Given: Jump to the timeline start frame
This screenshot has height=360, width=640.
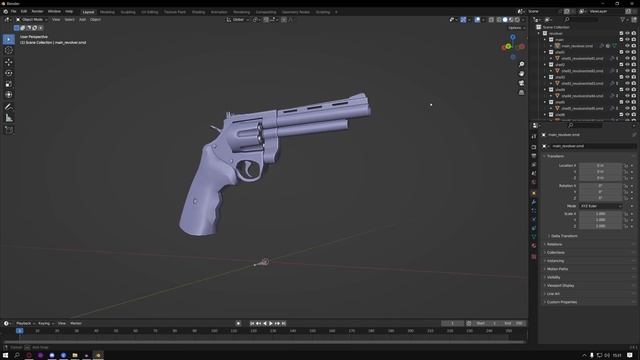Looking at the screenshot, I should pos(252,323).
